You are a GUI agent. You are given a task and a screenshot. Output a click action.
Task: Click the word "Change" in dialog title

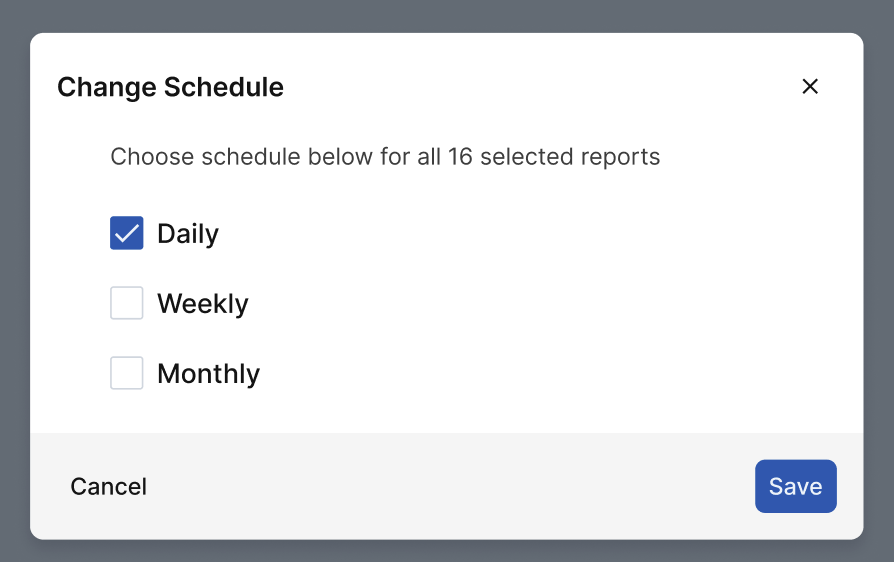107,88
